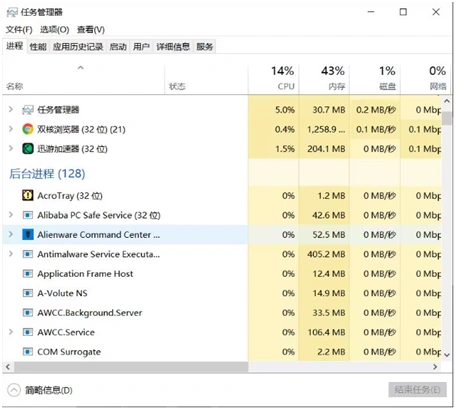This screenshot has height=410, width=456.
Task: Collapse to 简略信息 view
Action: click(40, 390)
